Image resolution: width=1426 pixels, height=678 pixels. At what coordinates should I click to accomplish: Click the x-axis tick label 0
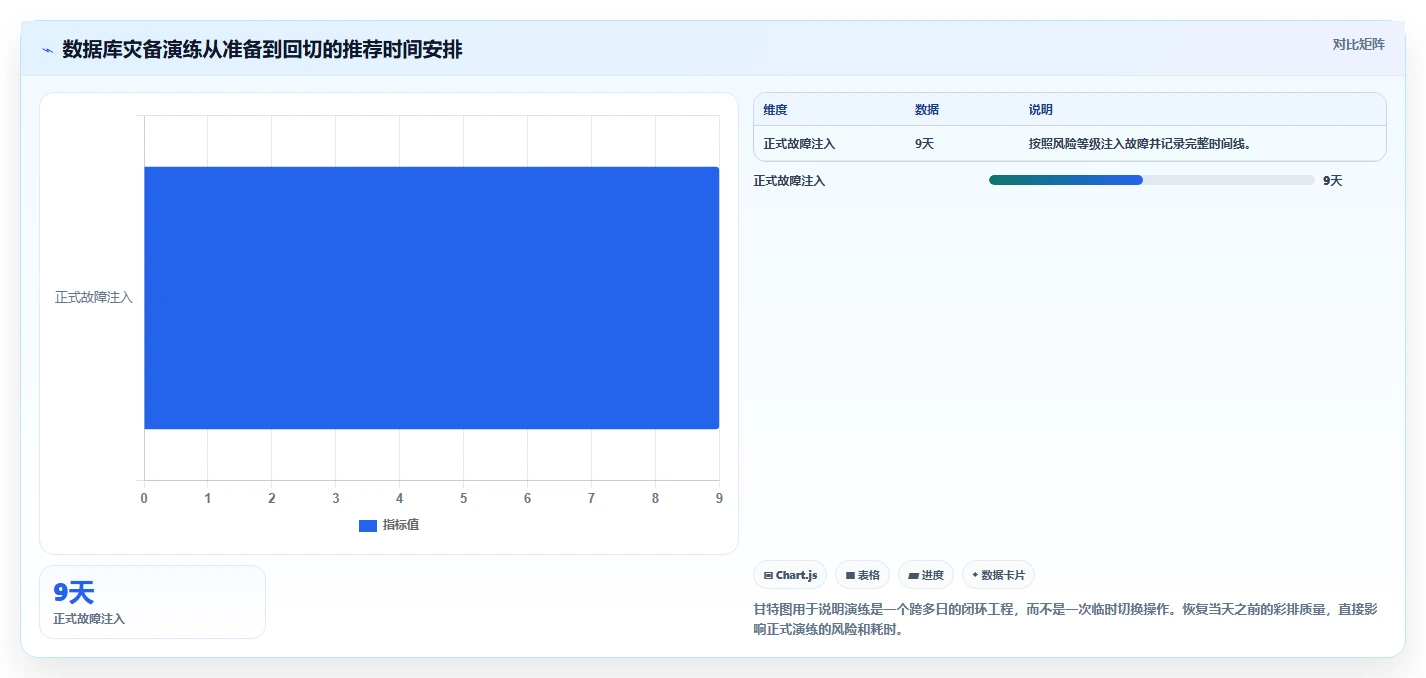(144, 498)
